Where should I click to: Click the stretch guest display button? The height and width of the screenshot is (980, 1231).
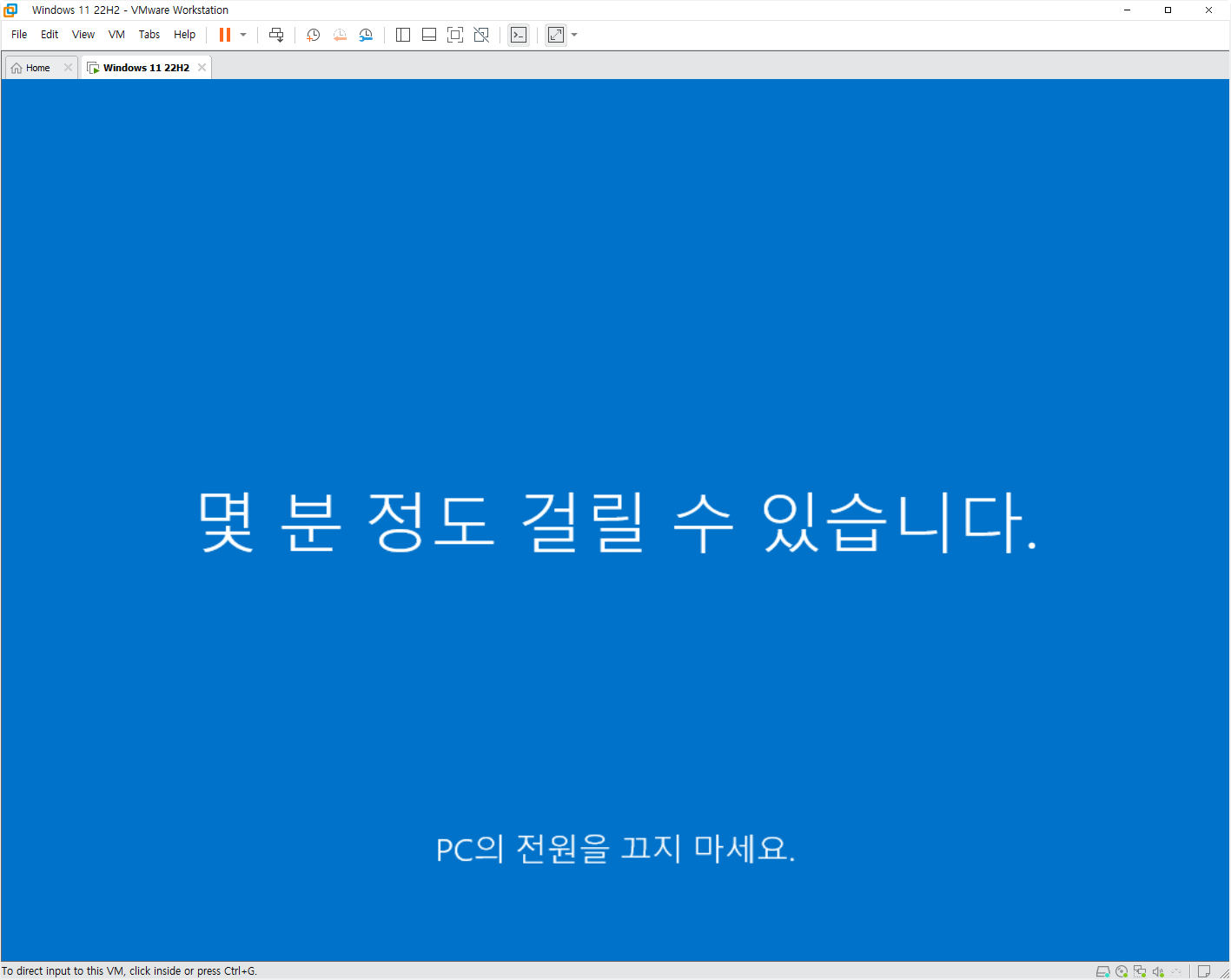click(556, 35)
